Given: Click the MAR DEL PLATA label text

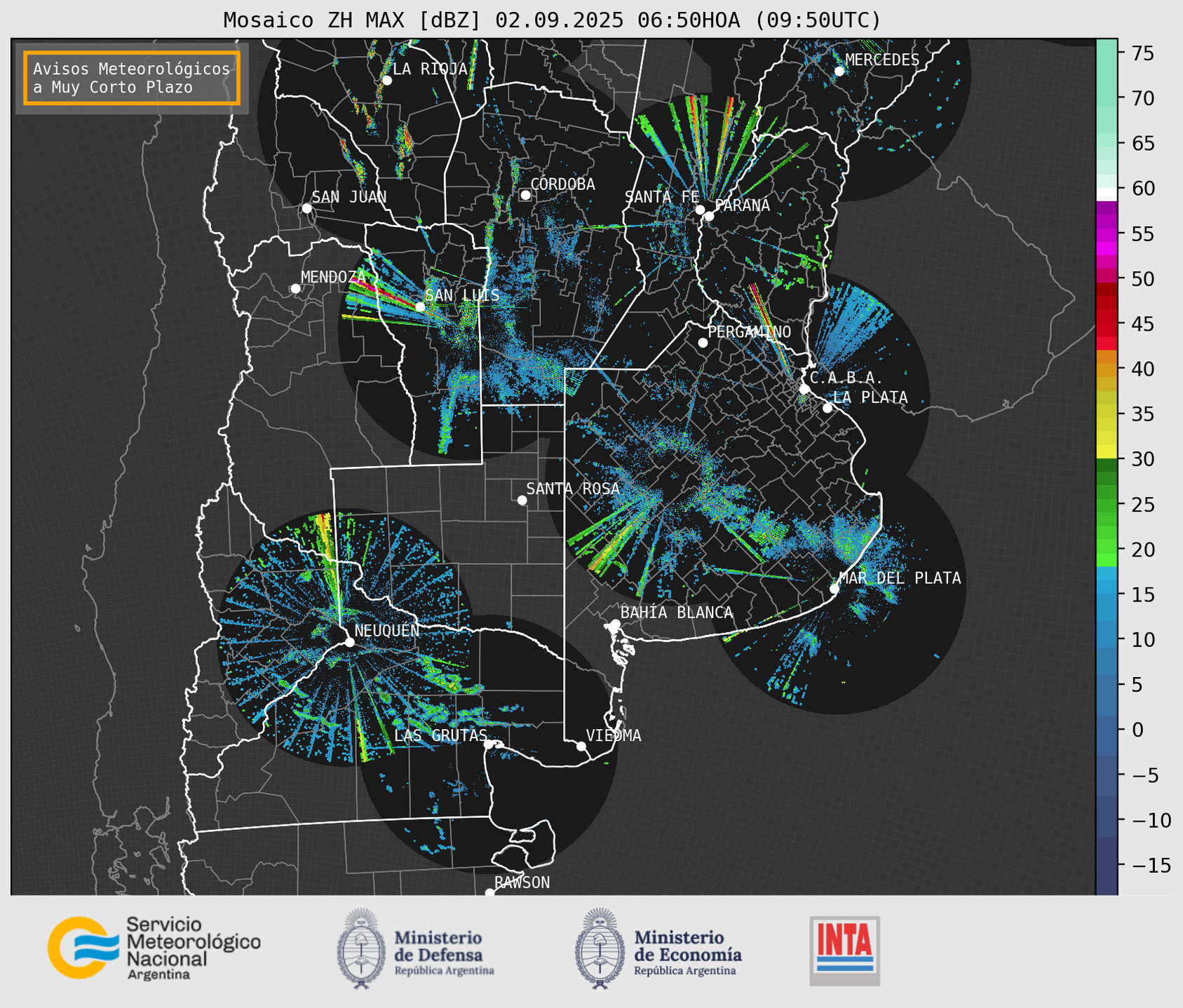Looking at the screenshot, I should tap(900, 578).
